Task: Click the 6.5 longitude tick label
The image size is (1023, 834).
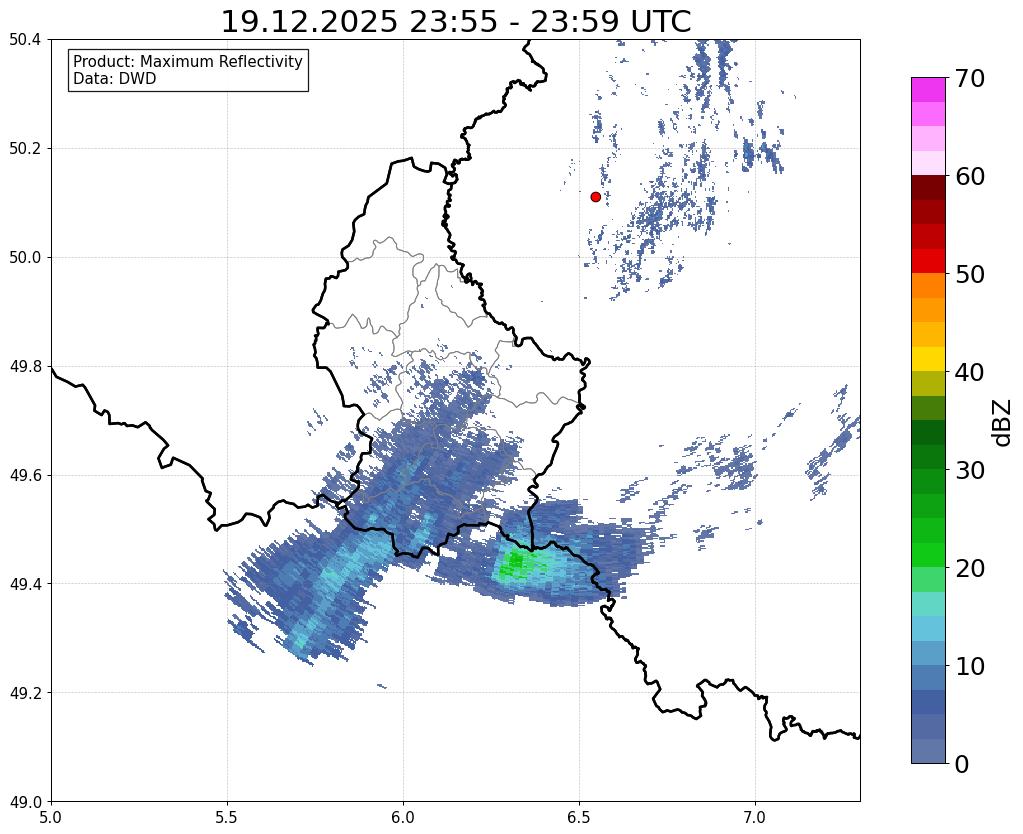Action: (579, 818)
